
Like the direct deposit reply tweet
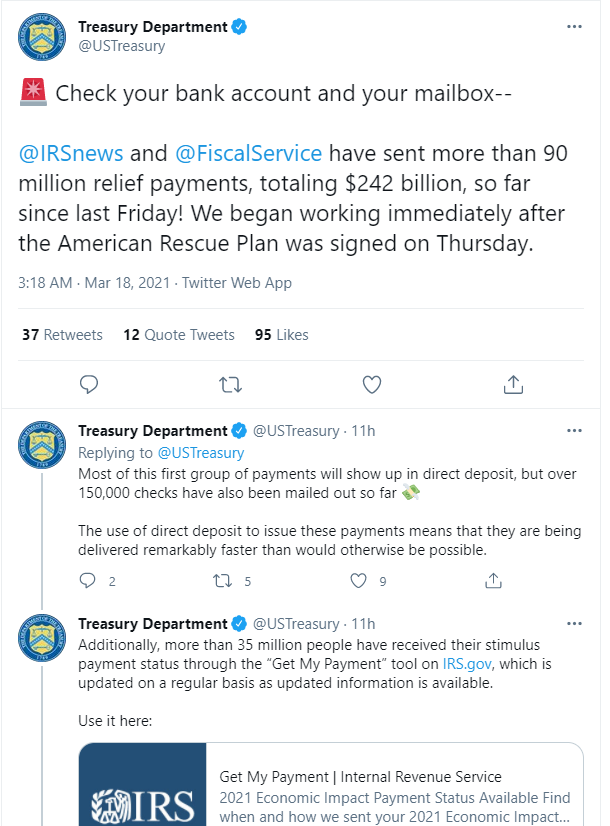(x=359, y=581)
